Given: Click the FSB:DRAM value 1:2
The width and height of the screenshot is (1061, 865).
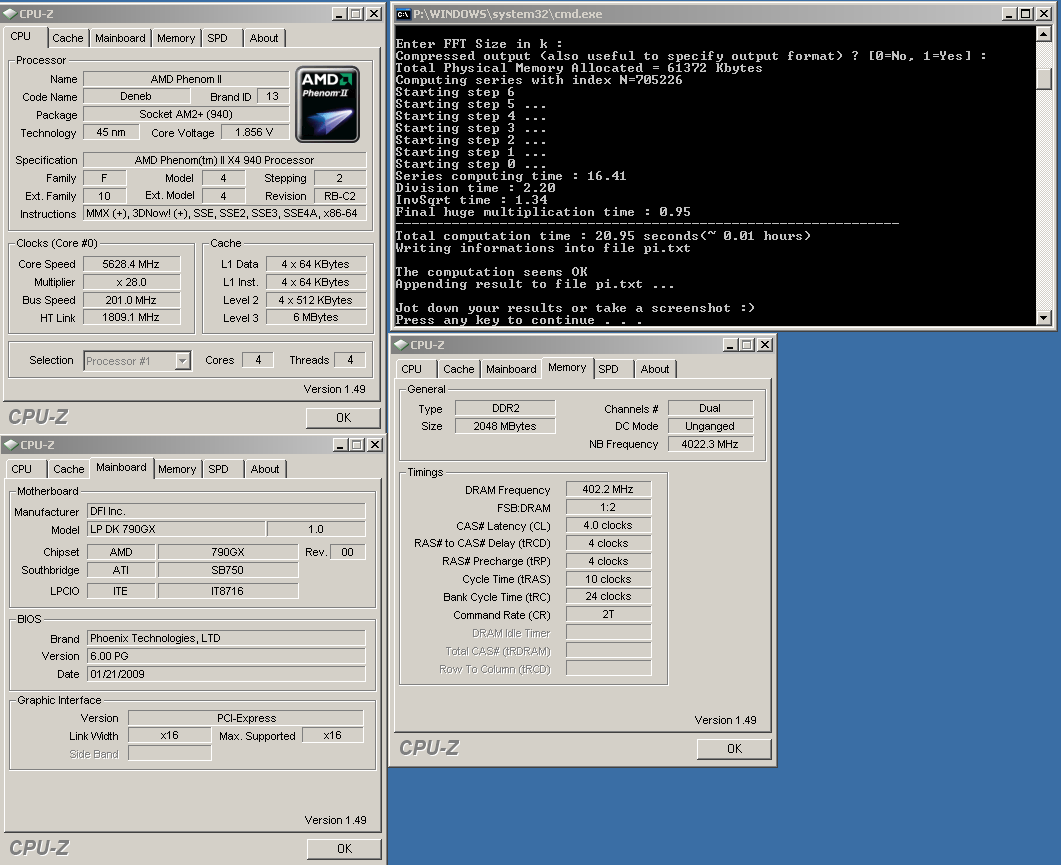Looking at the screenshot, I should [x=608, y=508].
